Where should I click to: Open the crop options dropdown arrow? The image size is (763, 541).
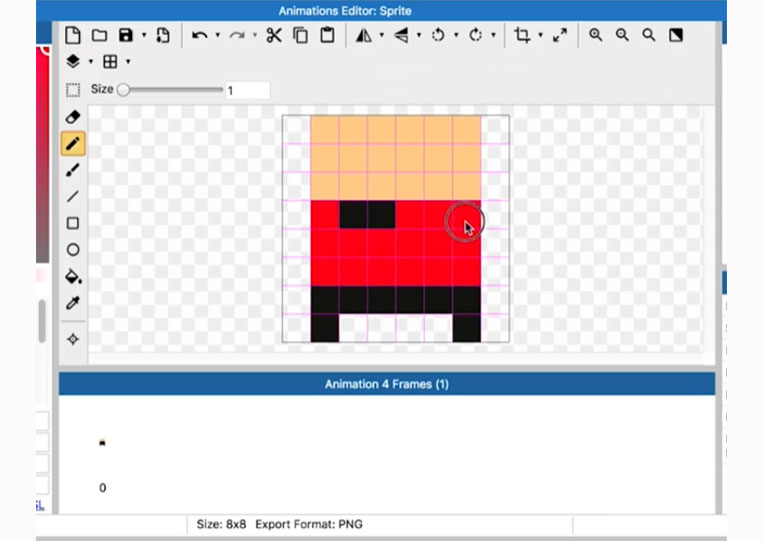pyautogui.click(x=540, y=35)
